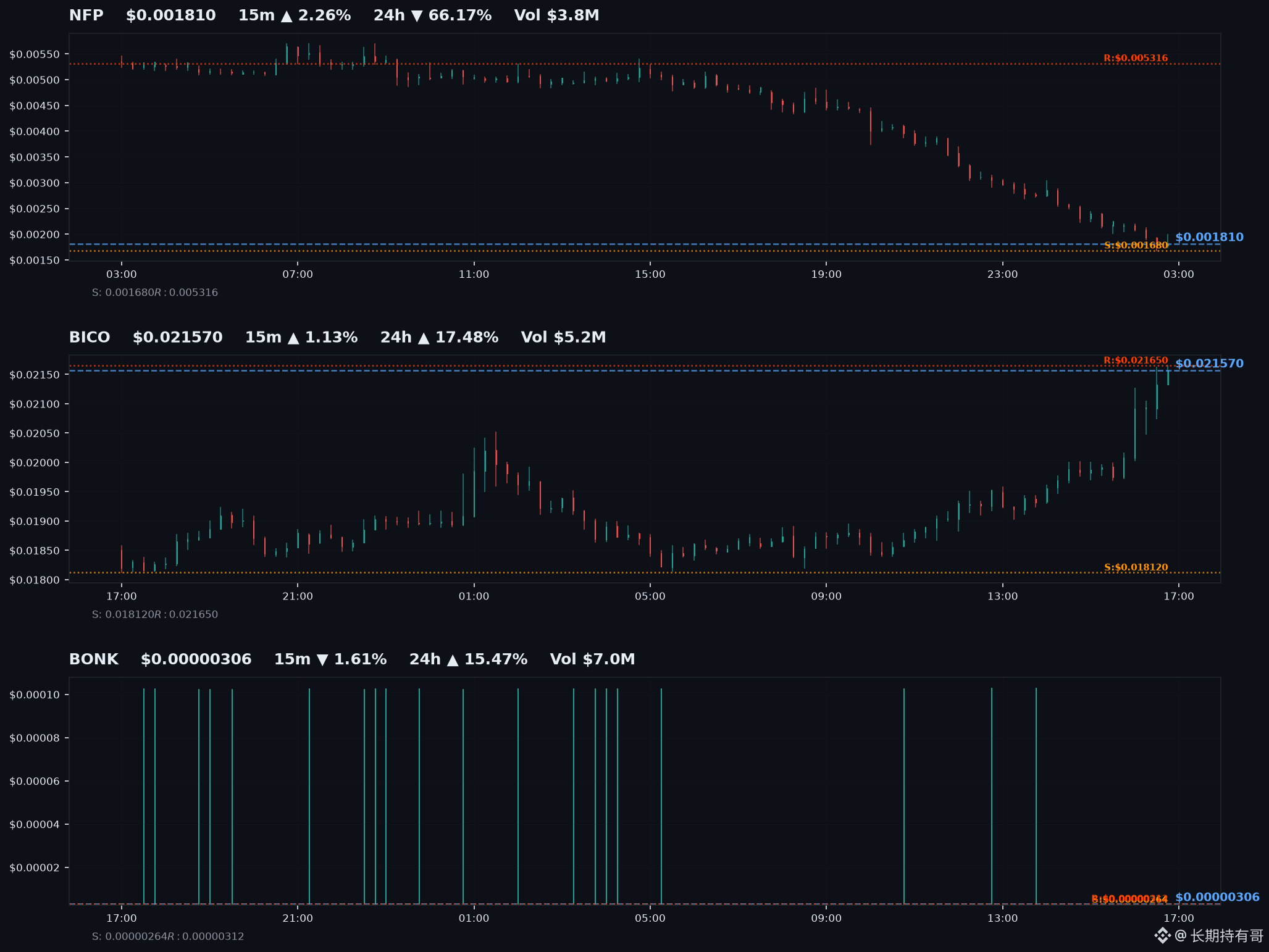This screenshot has height=952, width=1269.
Task: Click BONK's 15m ▼ 1.61% change
Action: coord(330,659)
